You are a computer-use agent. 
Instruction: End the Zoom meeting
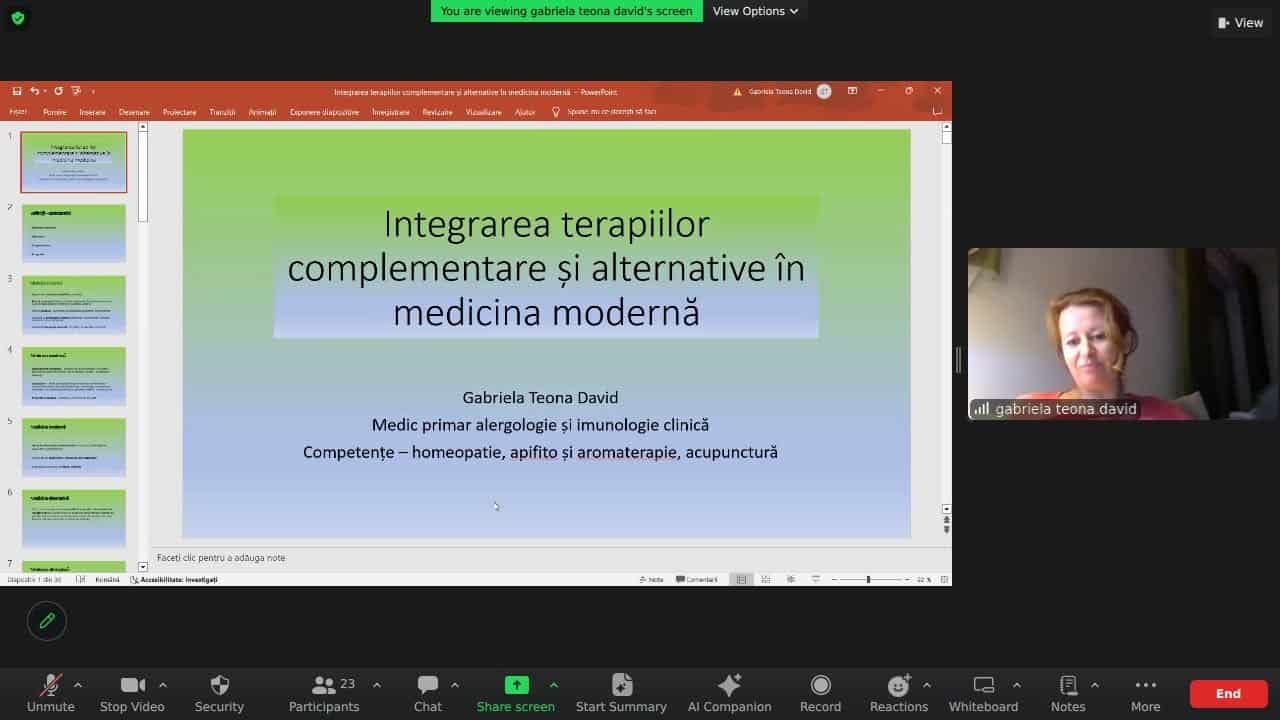(1228, 693)
